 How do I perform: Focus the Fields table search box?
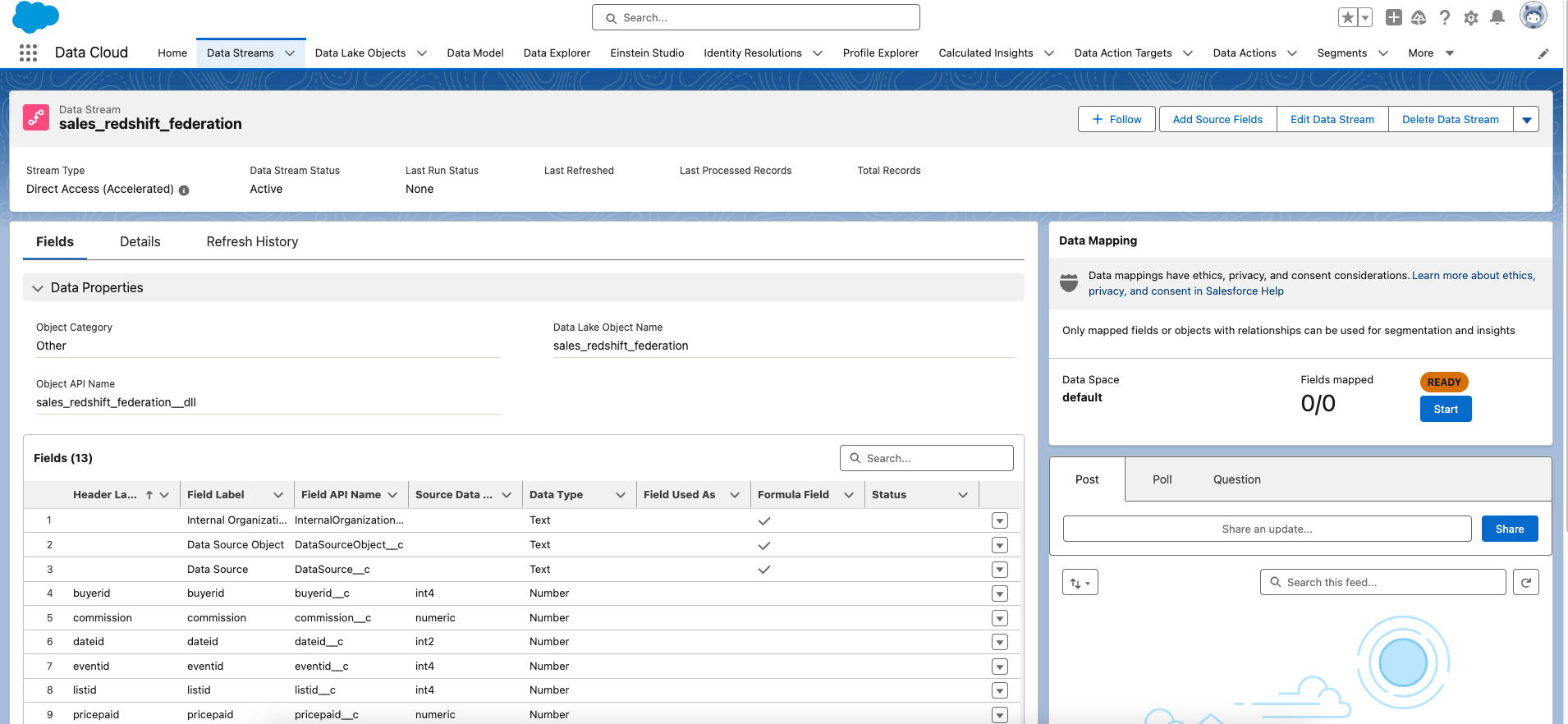click(x=927, y=459)
